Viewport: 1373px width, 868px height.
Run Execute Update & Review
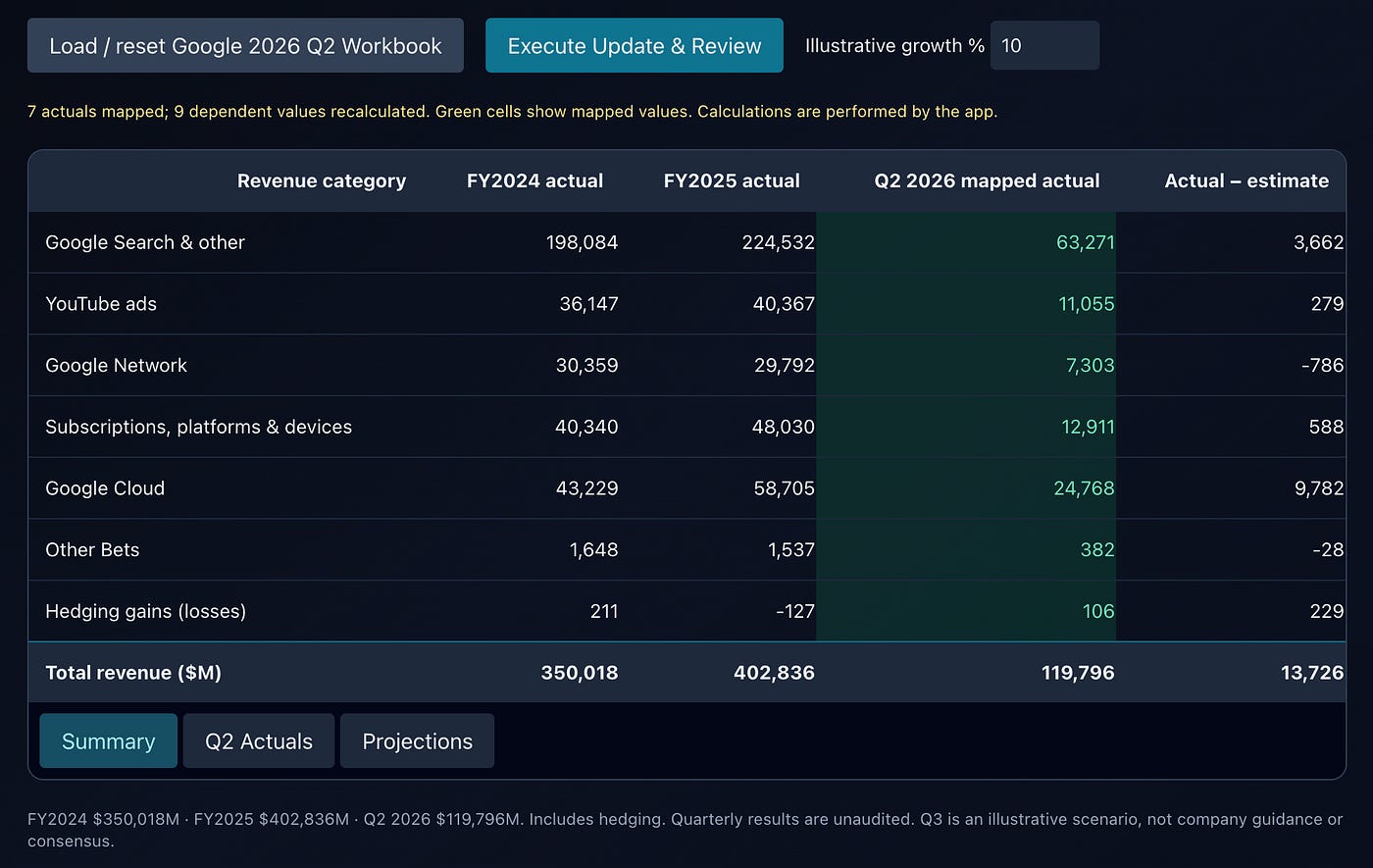point(635,45)
